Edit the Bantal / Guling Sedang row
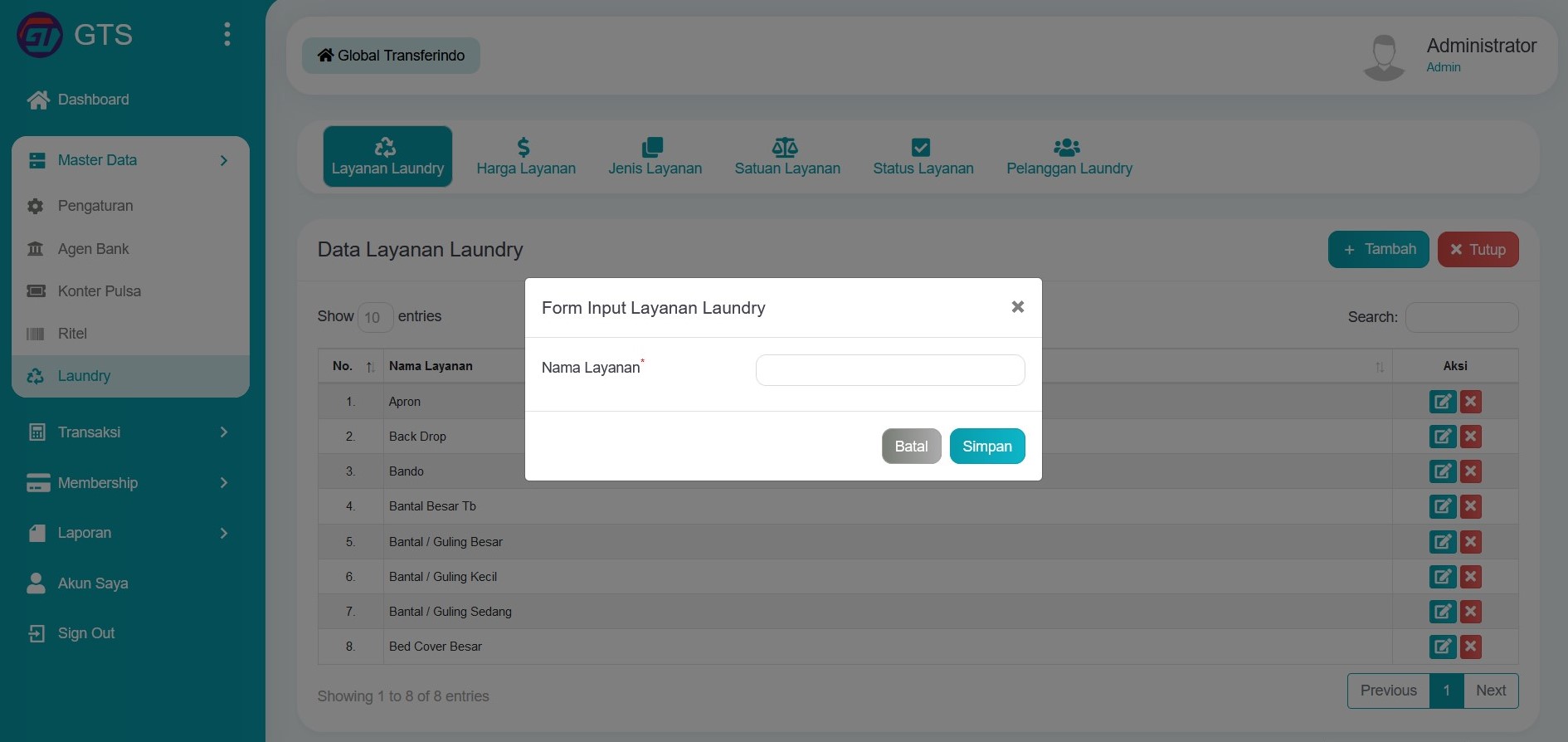Screen dimensions: 1568x742 click(1443, 612)
